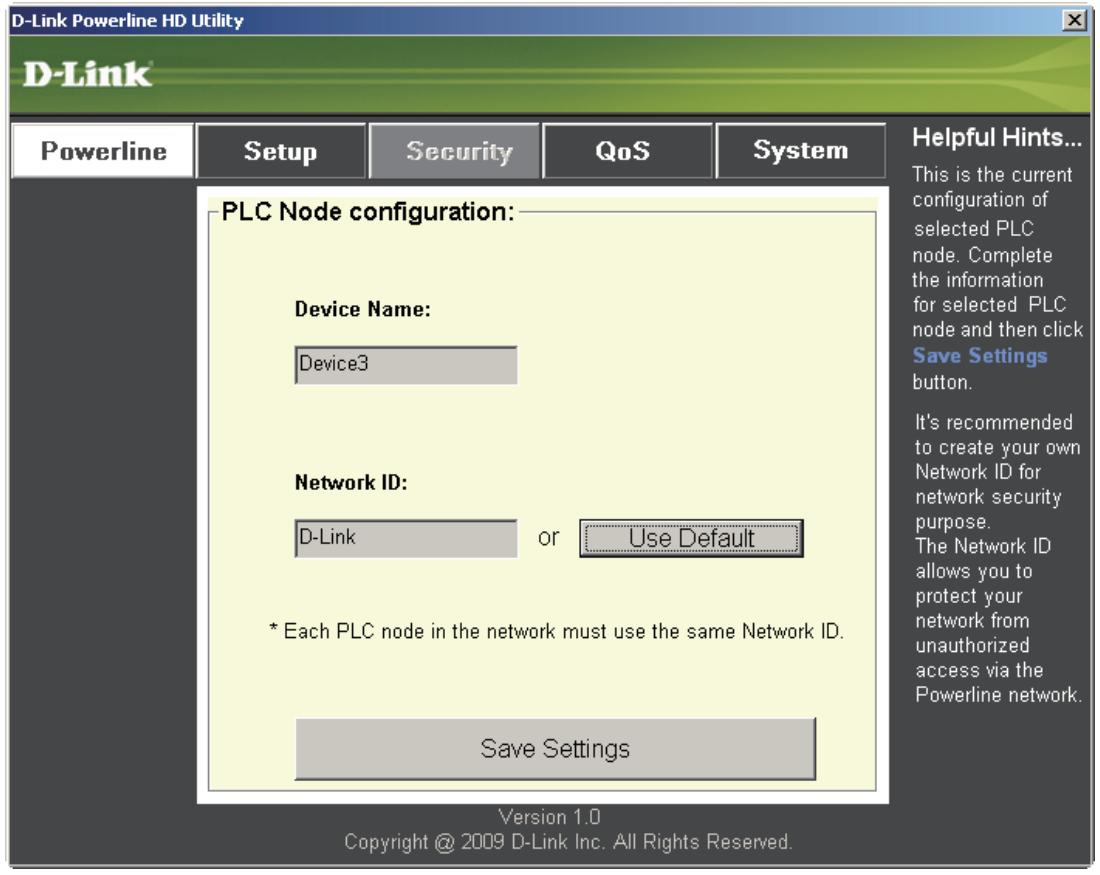1100x875 pixels.
Task: Click the Save Settings button
Action: pyautogui.click(x=555, y=749)
